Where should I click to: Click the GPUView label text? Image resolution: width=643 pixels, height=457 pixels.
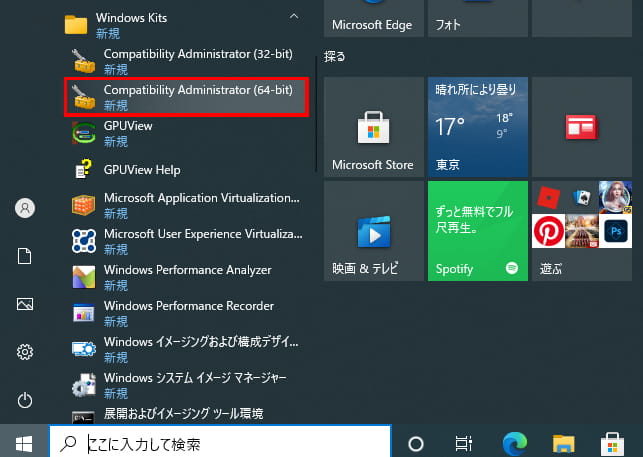128,126
